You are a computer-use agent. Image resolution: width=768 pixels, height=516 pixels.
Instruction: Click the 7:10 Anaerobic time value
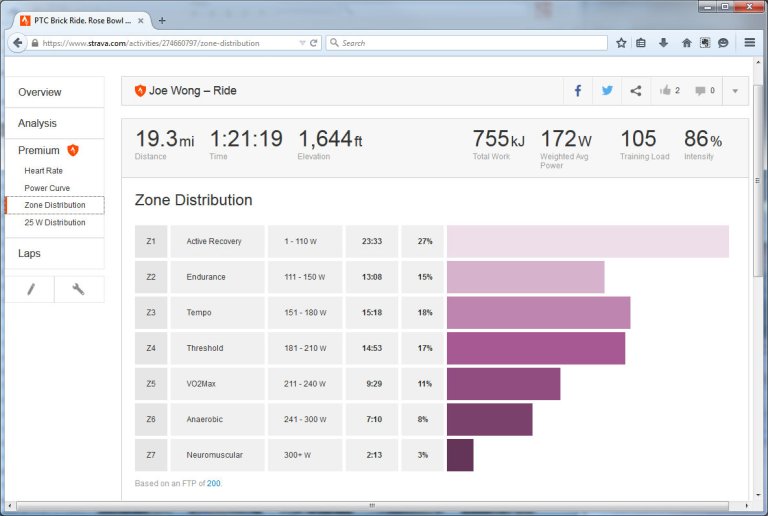374,420
